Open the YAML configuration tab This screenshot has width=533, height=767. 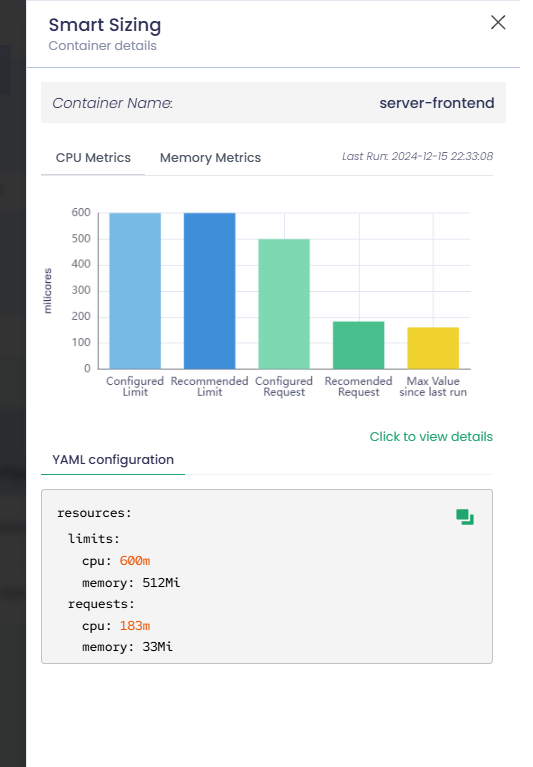(x=113, y=460)
